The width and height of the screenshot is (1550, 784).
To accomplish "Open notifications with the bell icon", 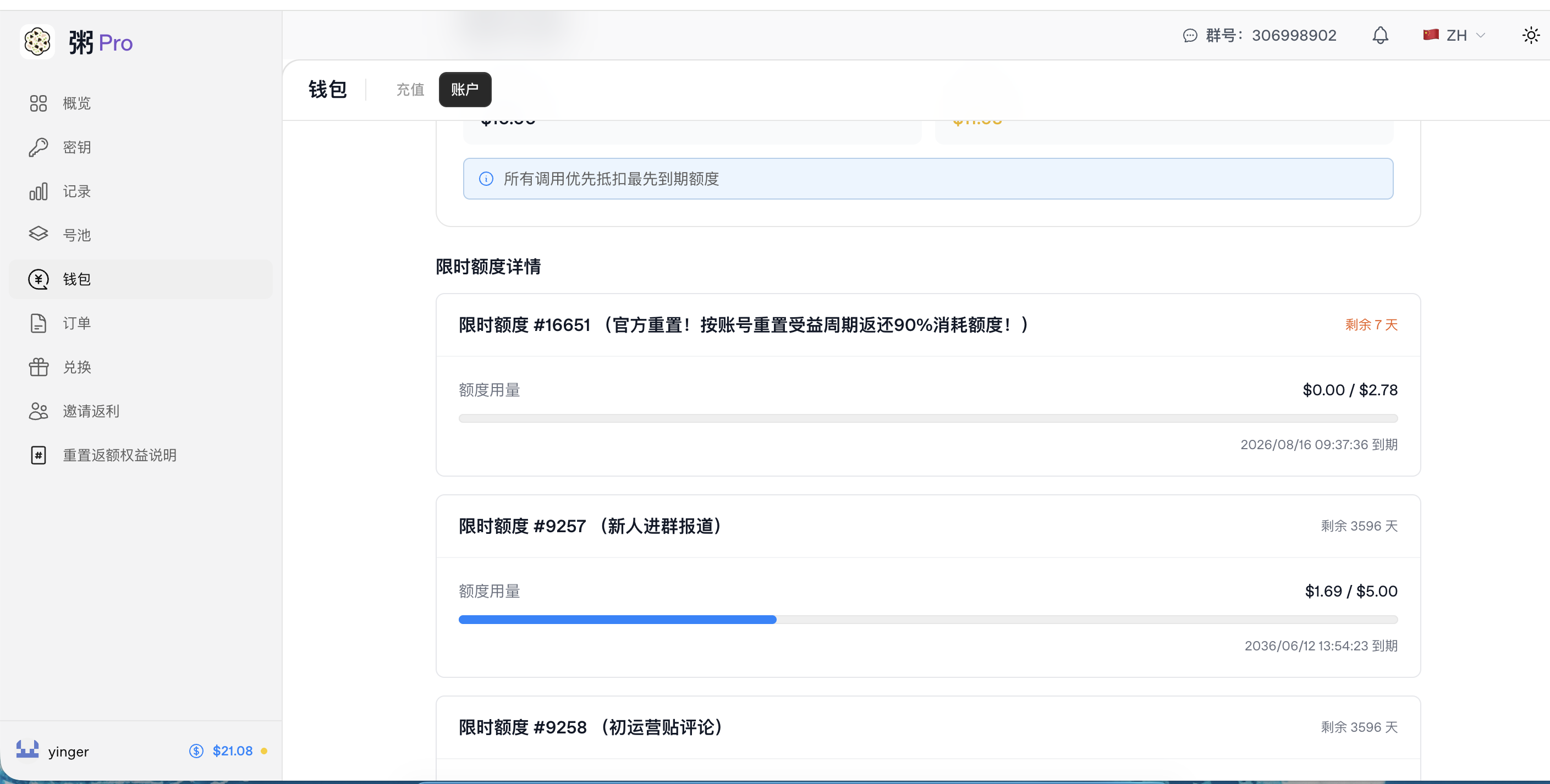I will (x=1381, y=36).
